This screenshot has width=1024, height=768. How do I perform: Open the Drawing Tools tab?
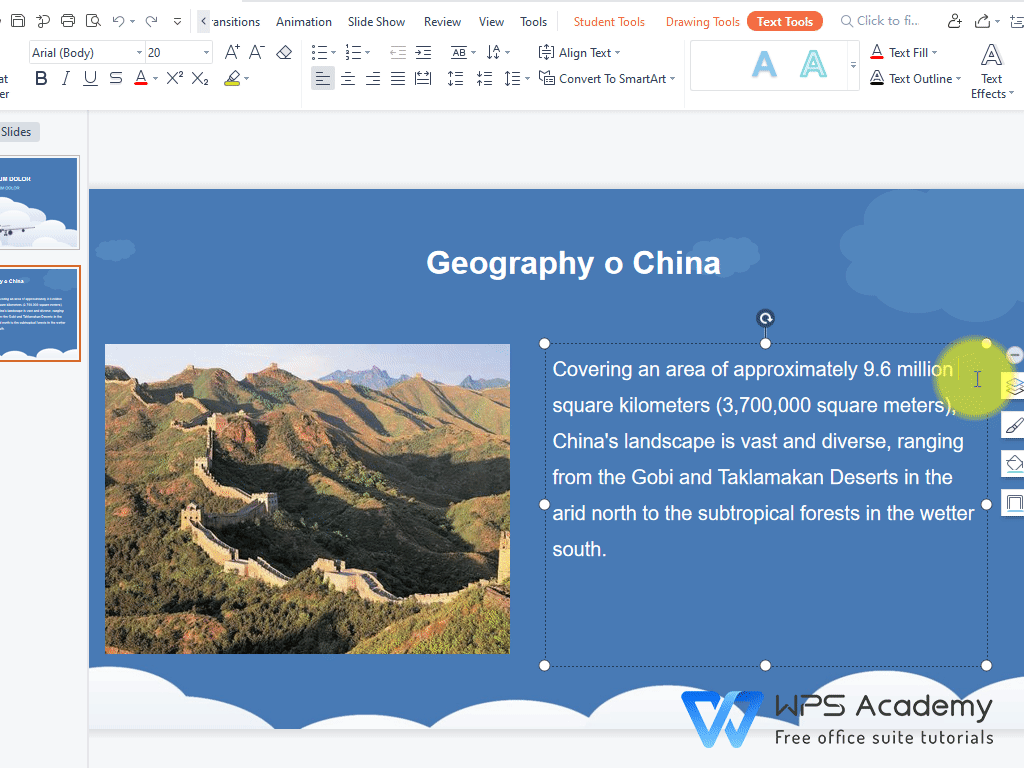[x=702, y=21]
